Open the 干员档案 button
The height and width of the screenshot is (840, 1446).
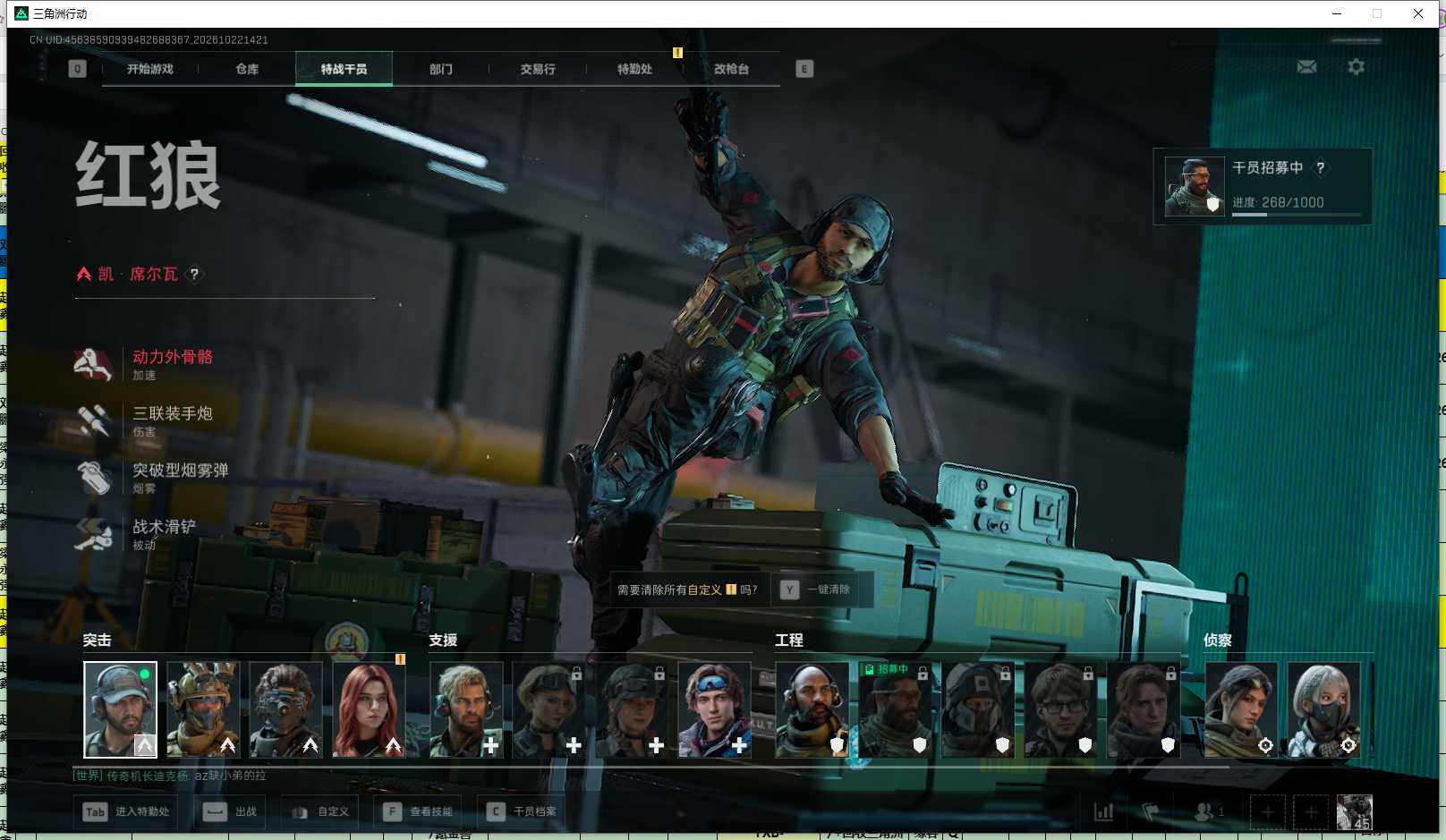(x=523, y=811)
